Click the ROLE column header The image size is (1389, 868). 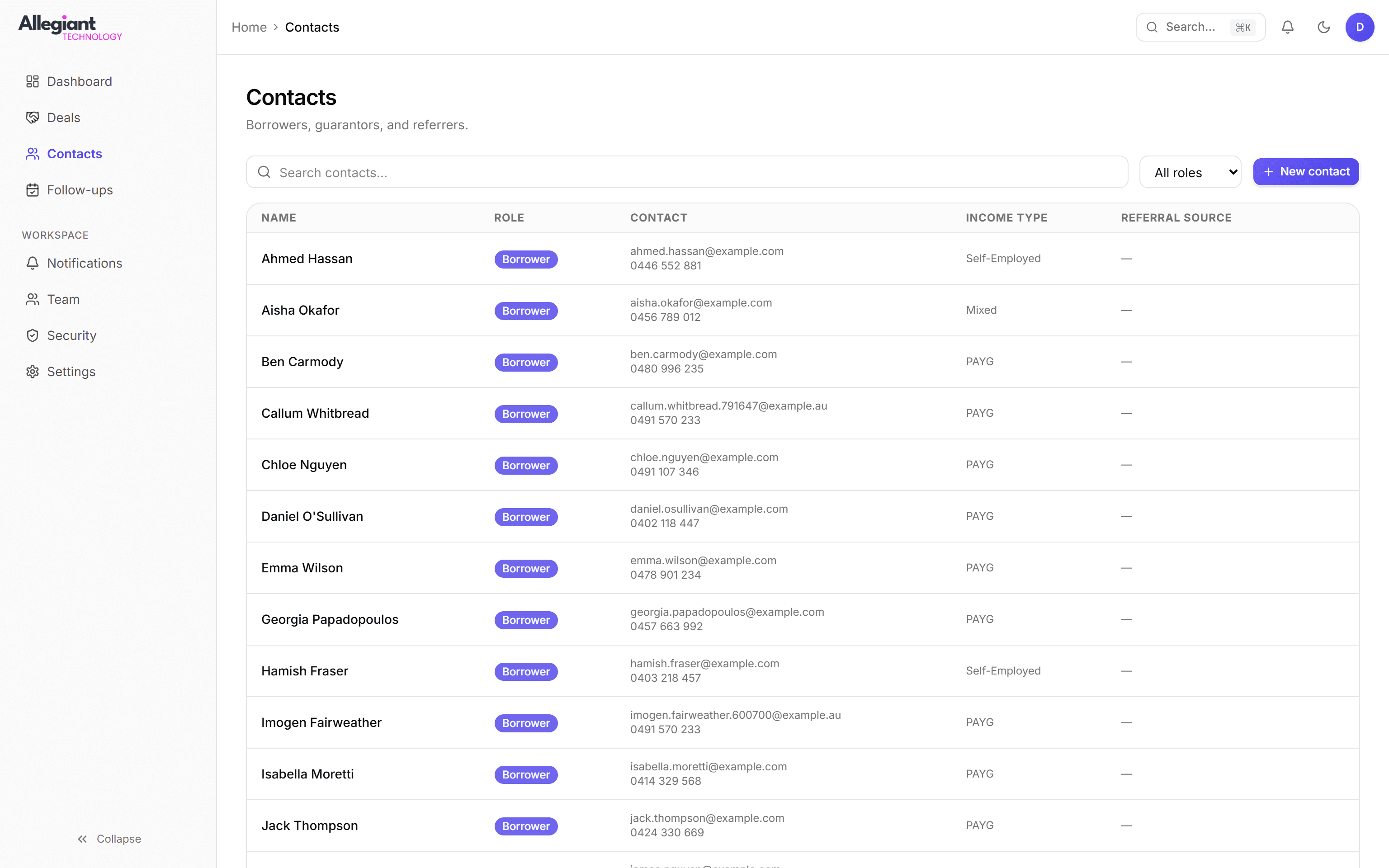click(x=509, y=217)
